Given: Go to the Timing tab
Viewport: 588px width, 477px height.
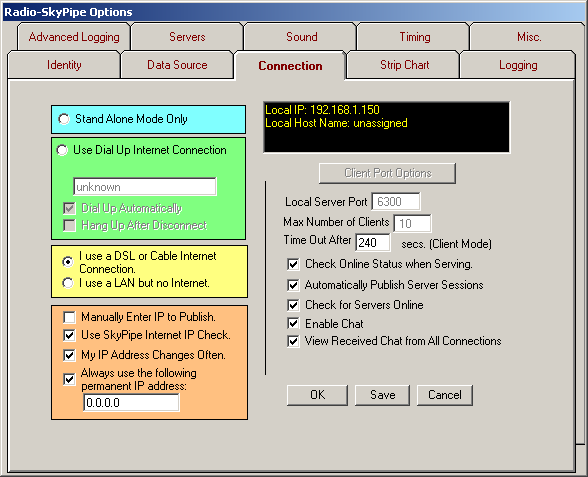Looking at the screenshot, I should coord(415,37).
